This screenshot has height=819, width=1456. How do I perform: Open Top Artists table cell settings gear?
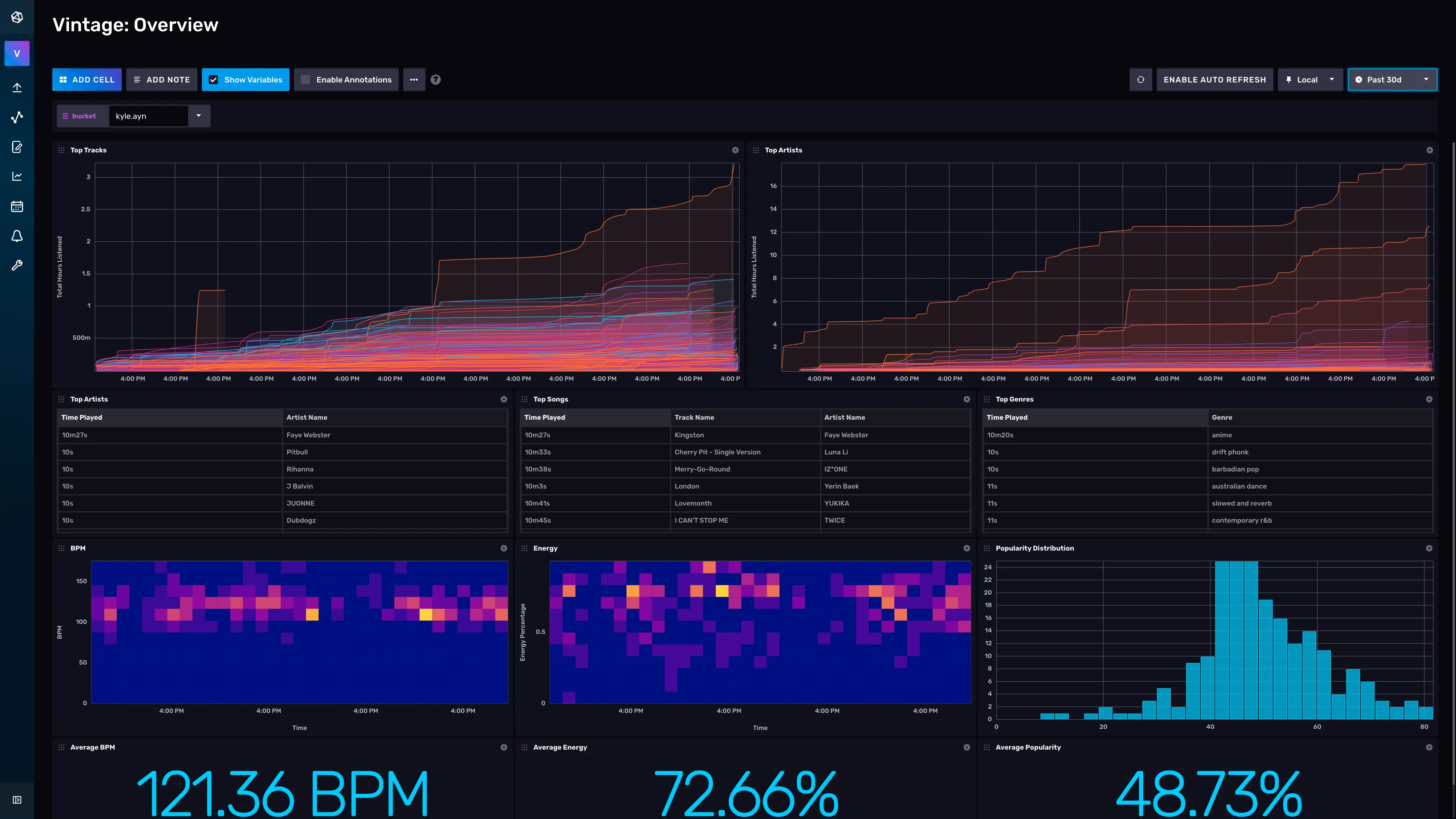click(504, 399)
